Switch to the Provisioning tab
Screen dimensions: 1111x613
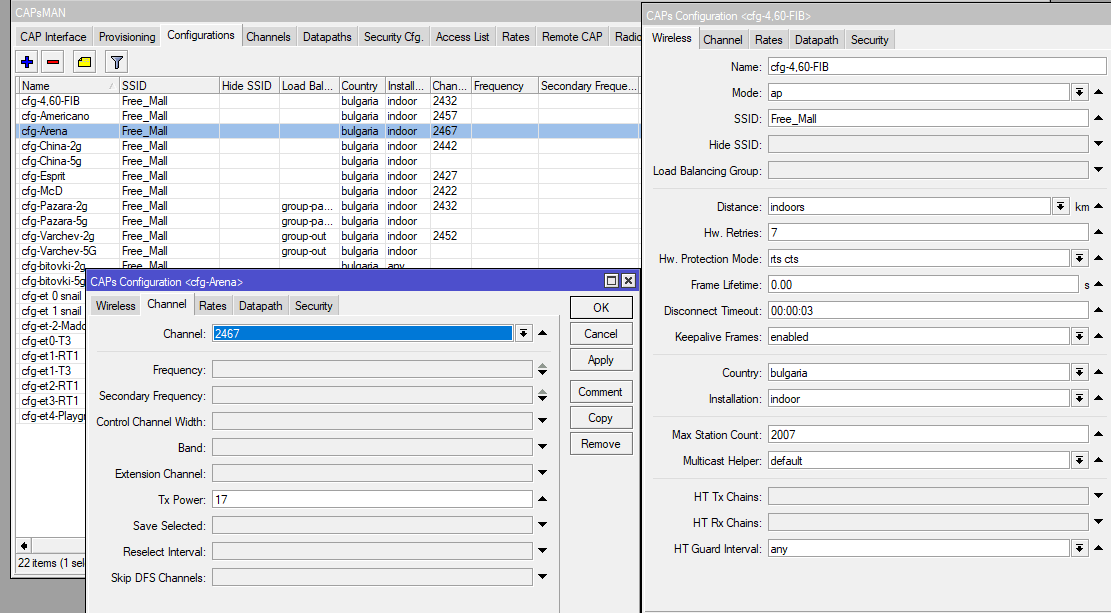coord(127,37)
